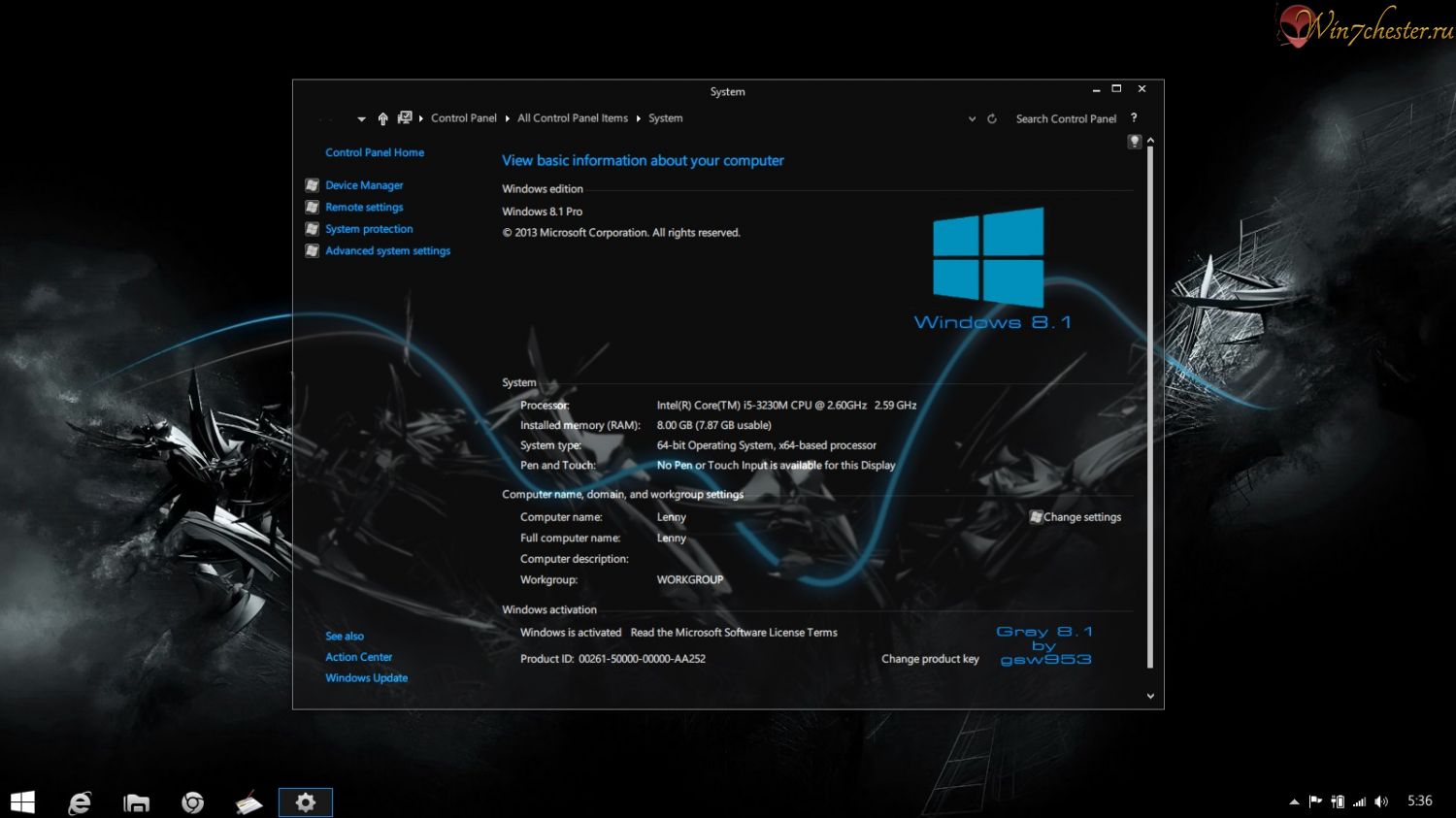Expand arrow after Control Panel breadcrumb
1456x818 pixels.
click(507, 118)
